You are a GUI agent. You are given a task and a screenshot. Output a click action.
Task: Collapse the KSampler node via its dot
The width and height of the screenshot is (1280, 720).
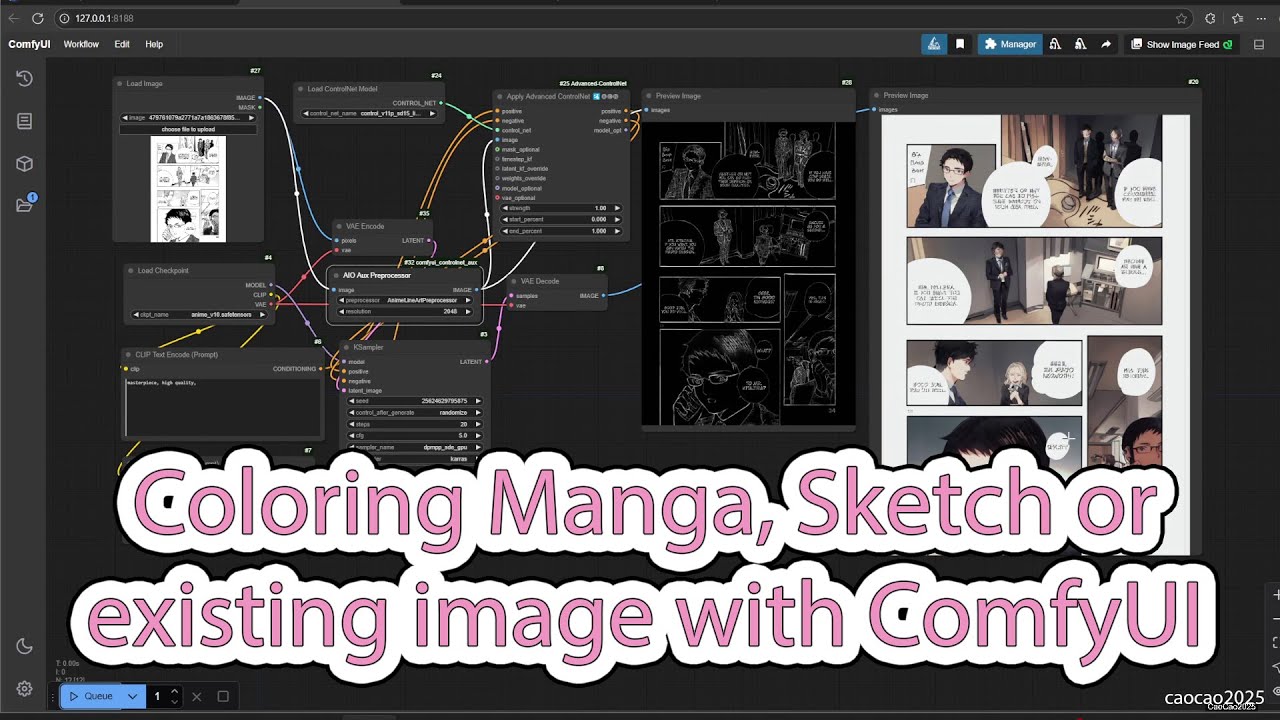click(346, 348)
